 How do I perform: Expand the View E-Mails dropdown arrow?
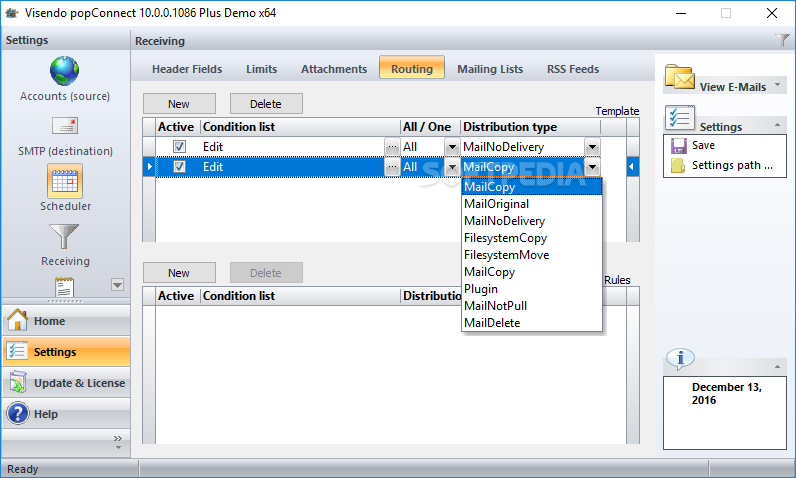click(777, 85)
